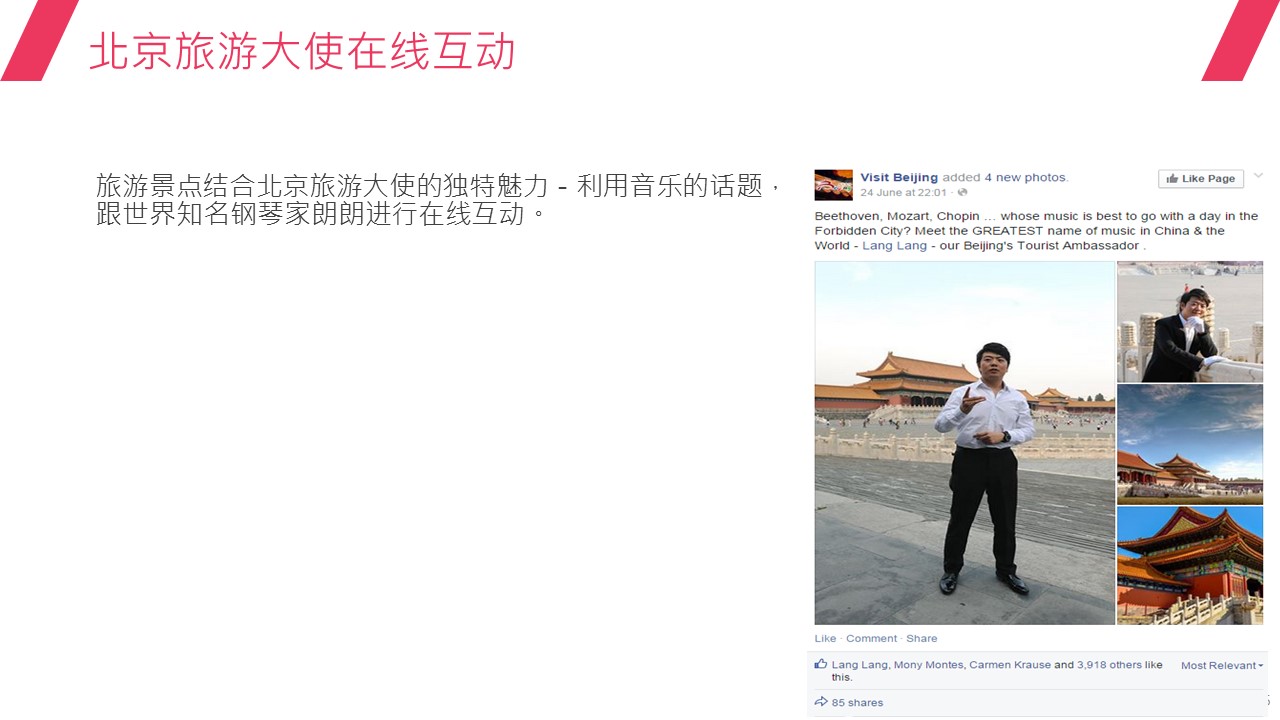The image size is (1280, 720).
Task: Expand the post options chevron
Action: tap(1258, 176)
